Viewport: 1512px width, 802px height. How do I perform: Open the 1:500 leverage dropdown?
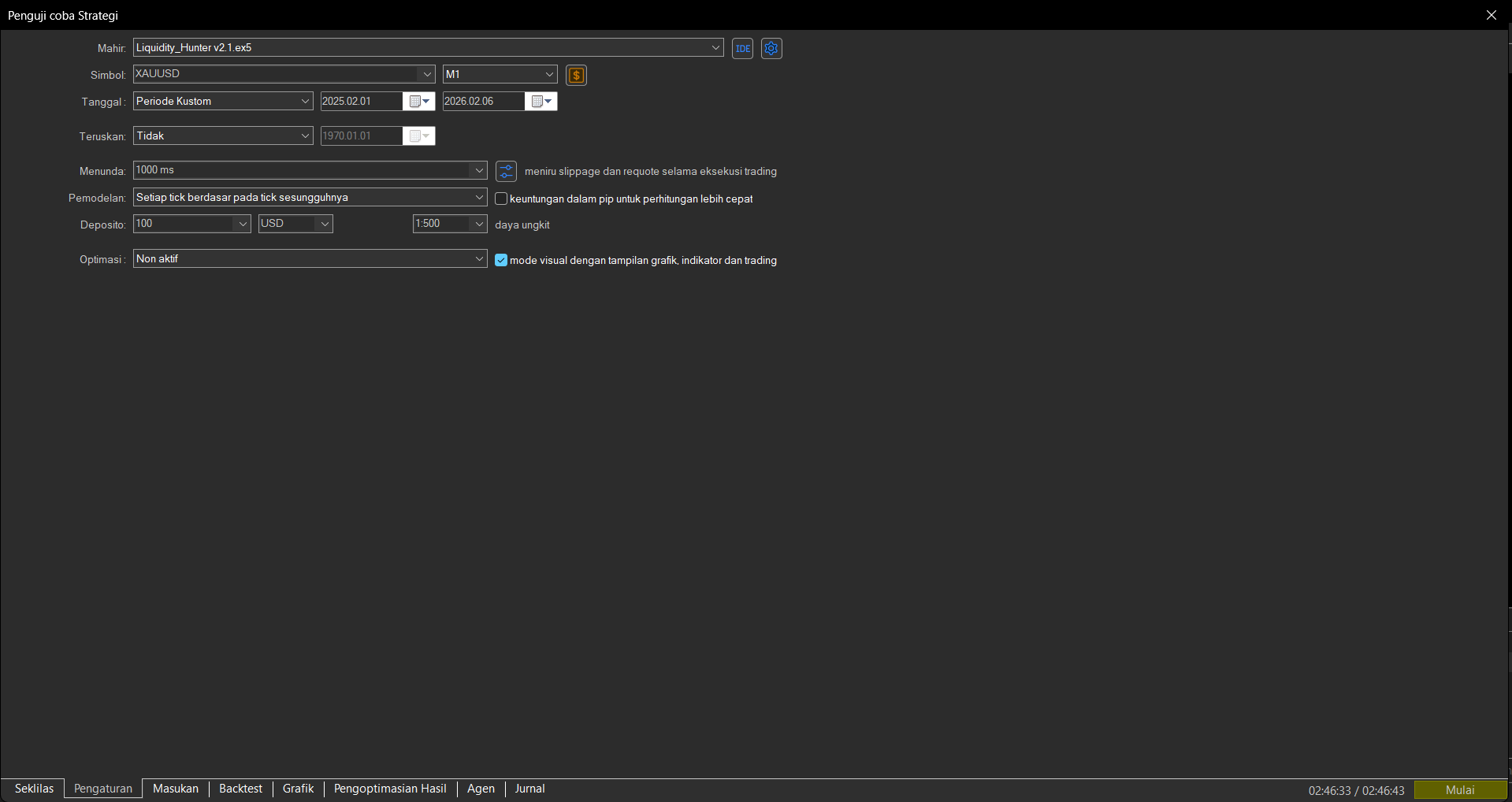tap(478, 224)
